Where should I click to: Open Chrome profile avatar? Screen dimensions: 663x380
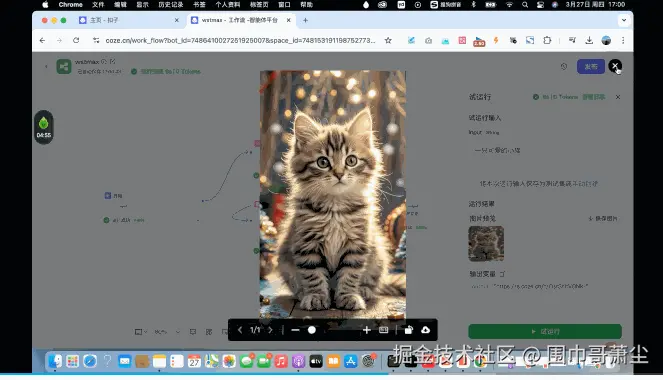pos(606,41)
